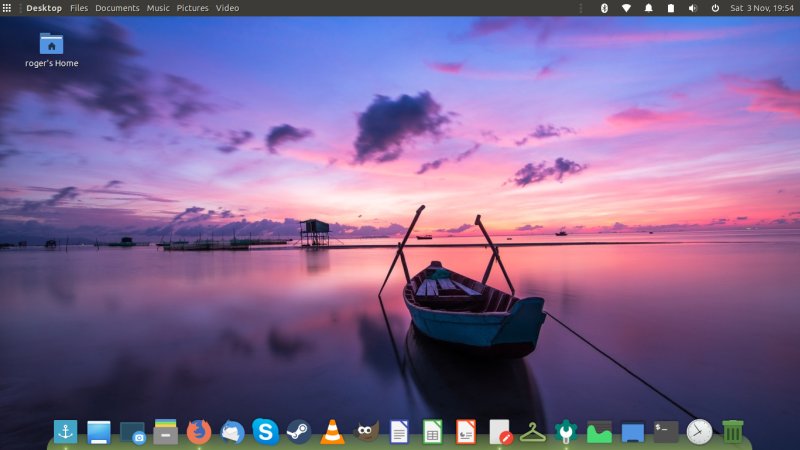Launch VLC media player cone icon
Screen dimensions: 800x450
(332, 432)
